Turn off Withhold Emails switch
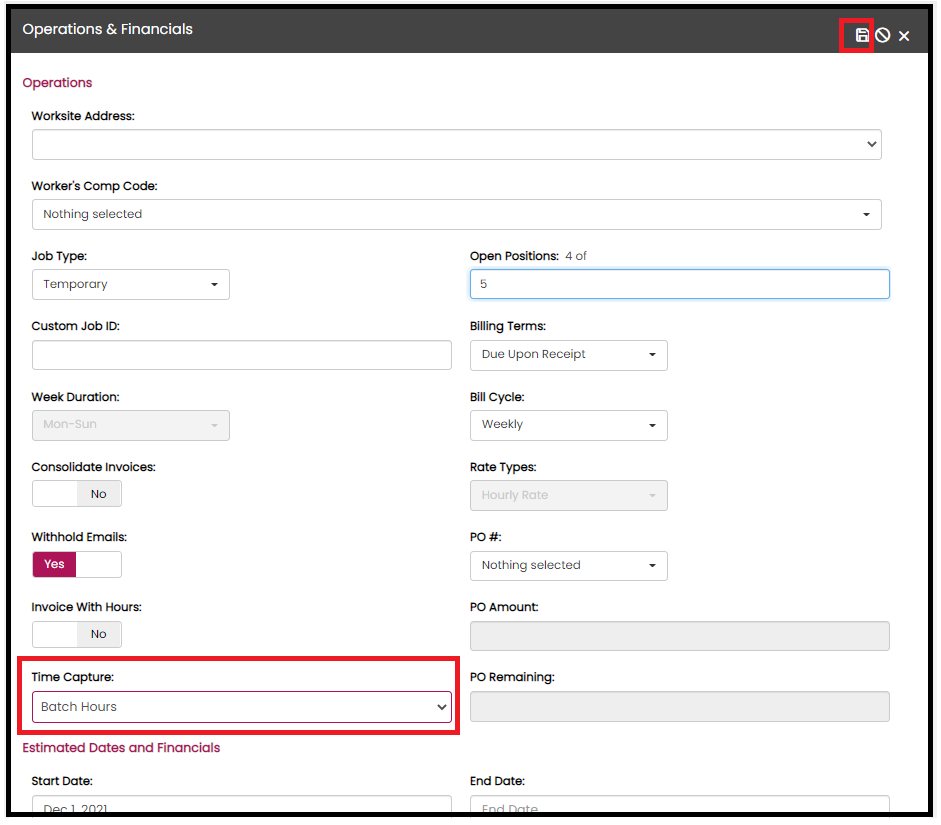Image resolution: width=941 pixels, height=825 pixels. point(77,564)
